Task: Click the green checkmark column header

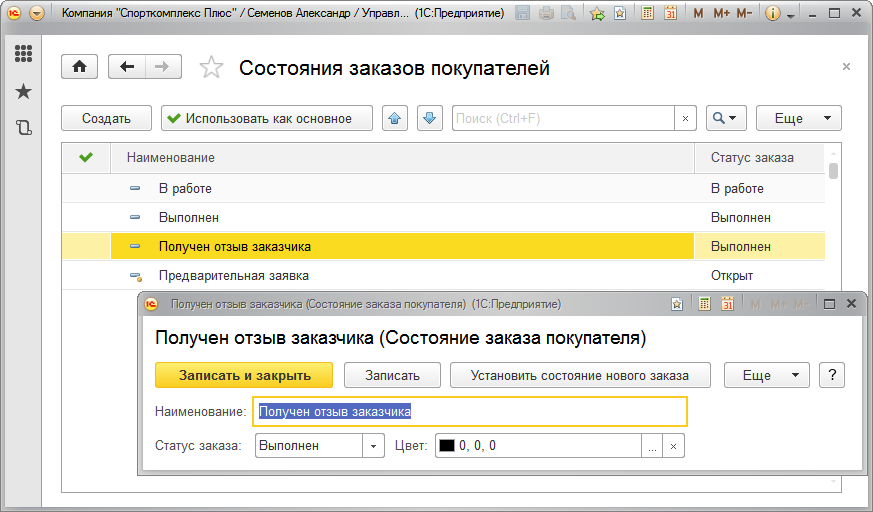Action: [x=86, y=157]
